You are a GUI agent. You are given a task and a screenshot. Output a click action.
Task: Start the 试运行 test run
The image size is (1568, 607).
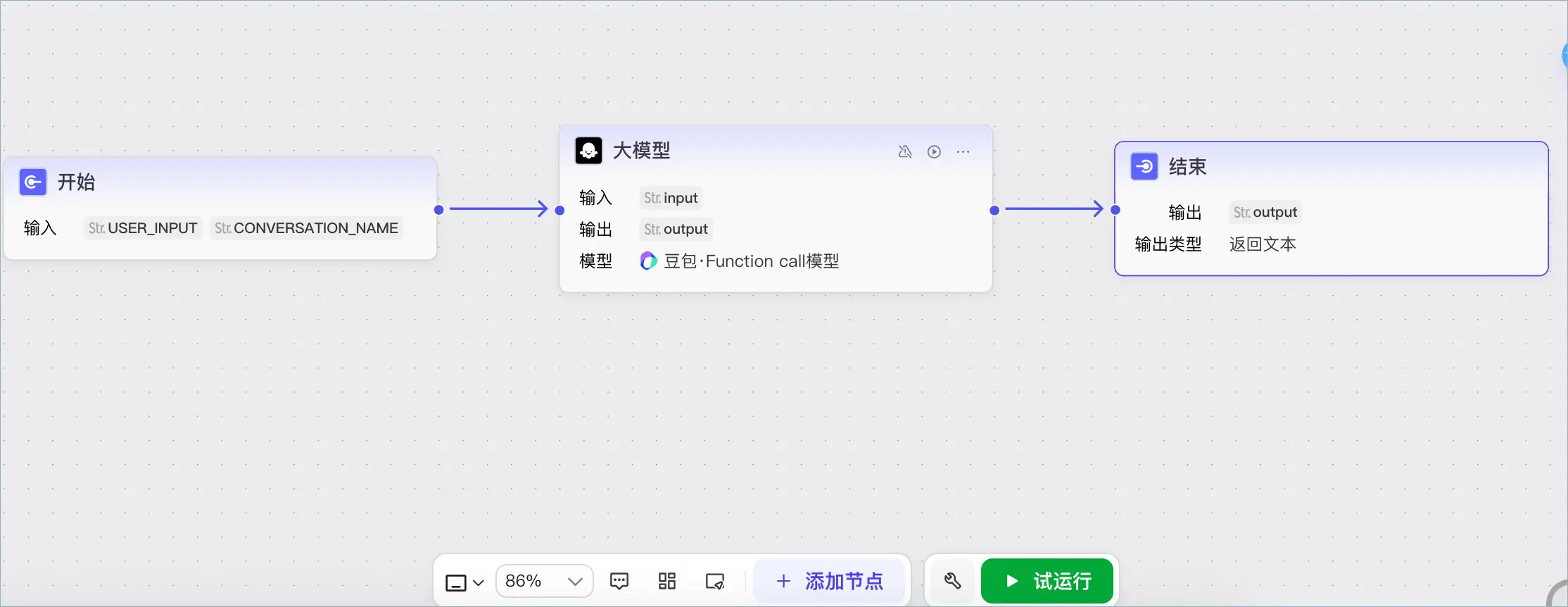pyautogui.click(x=1047, y=581)
